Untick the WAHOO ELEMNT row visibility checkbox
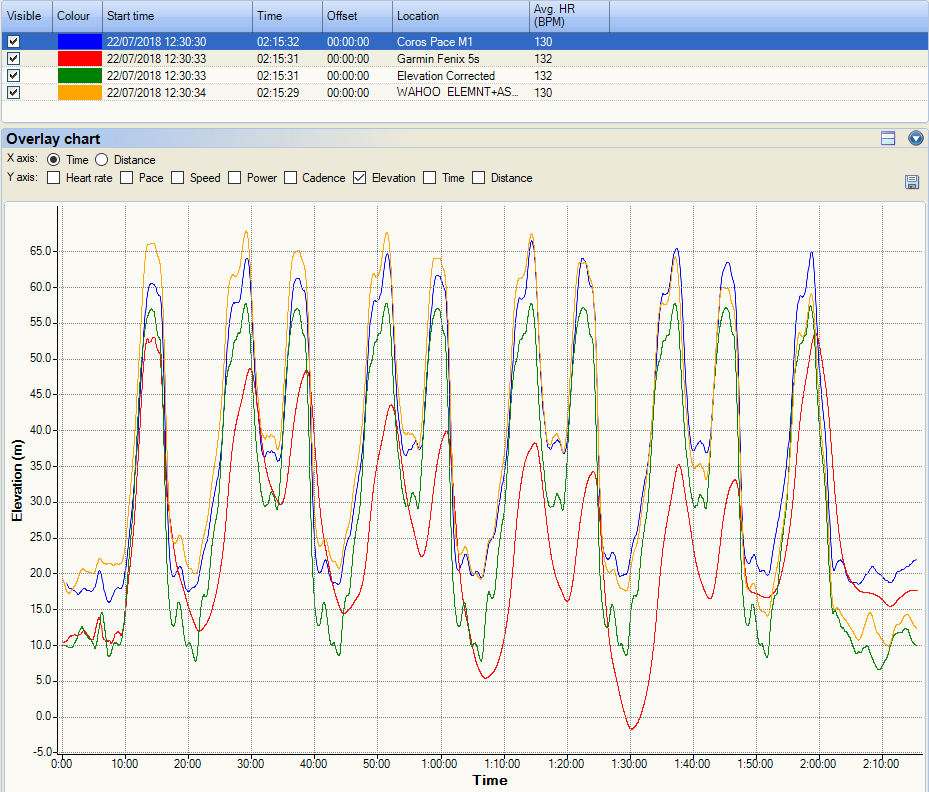The height and width of the screenshot is (792, 929). click(x=13, y=92)
